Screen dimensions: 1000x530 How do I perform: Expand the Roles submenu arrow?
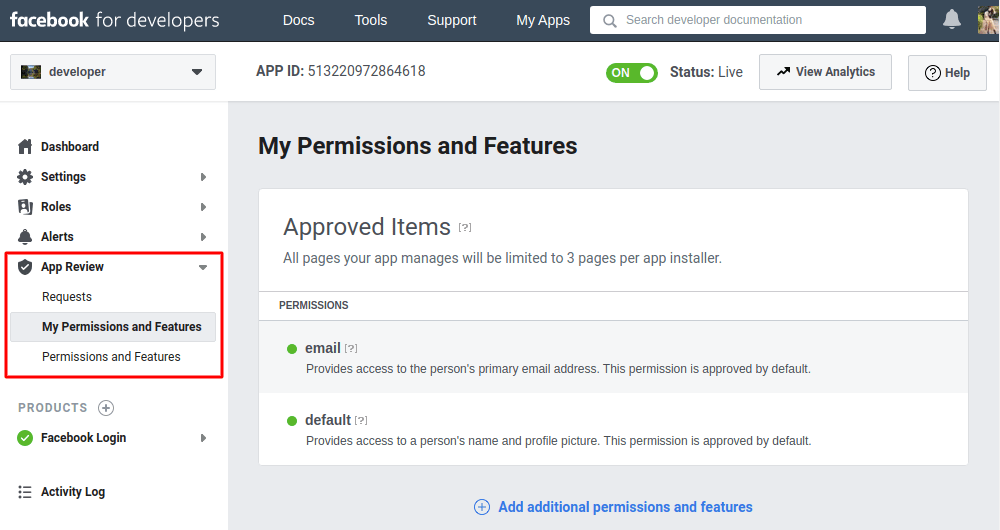203,207
